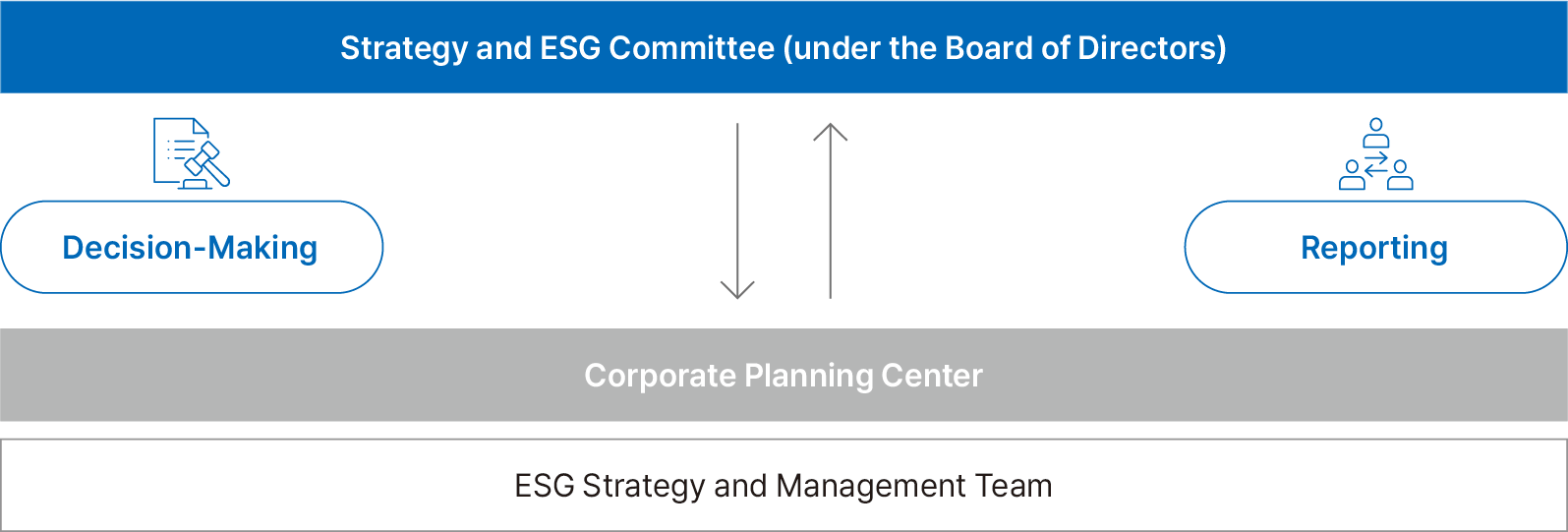Click the top person figure in reporting icon

(1376, 133)
